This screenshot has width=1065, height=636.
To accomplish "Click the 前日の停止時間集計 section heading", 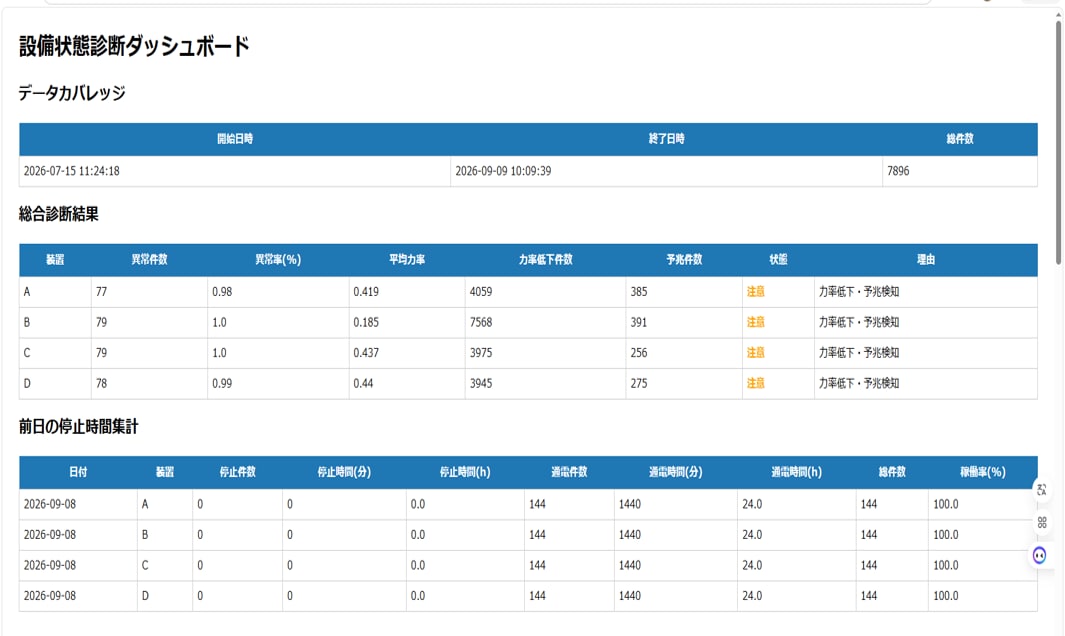I will 78,427.
